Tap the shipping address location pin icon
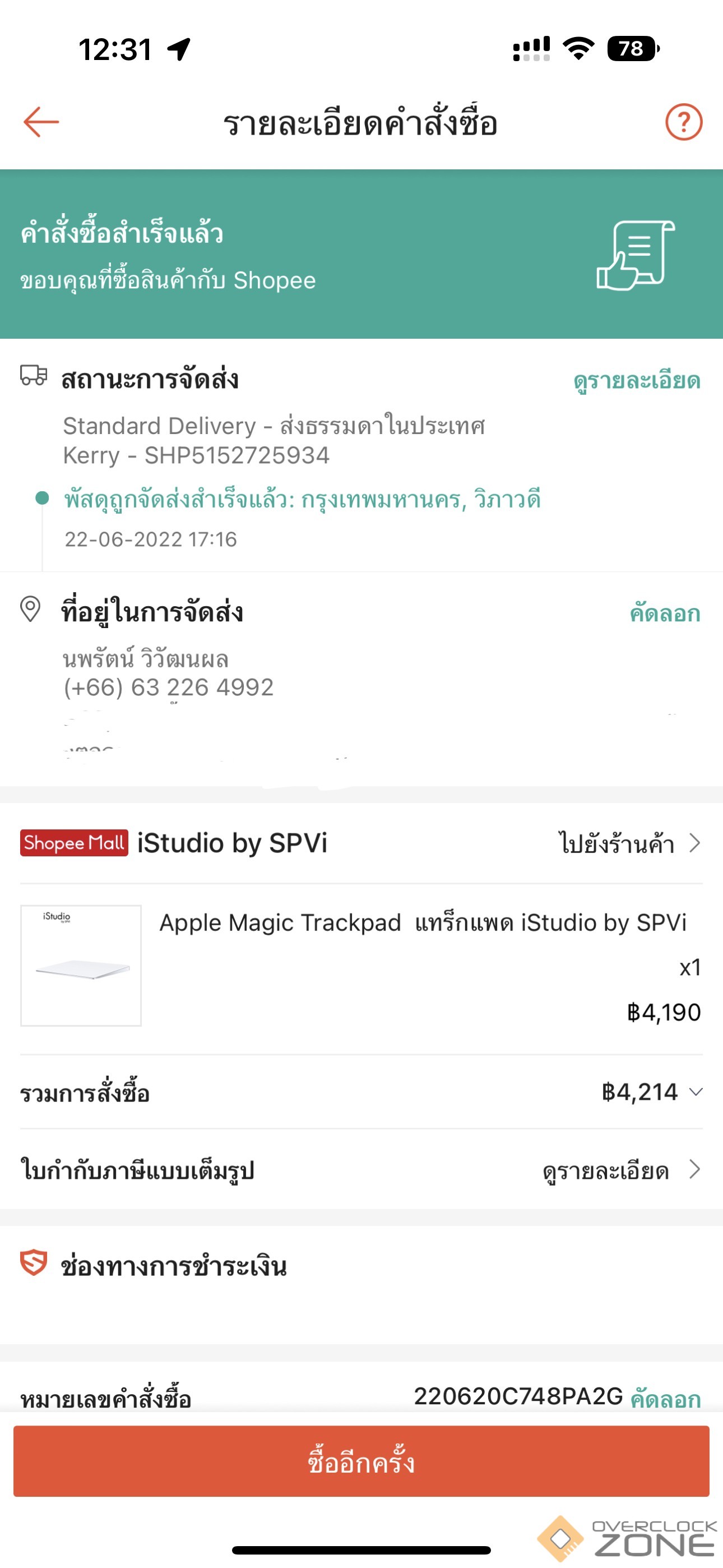Viewport: 723px width, 1568px height. (x=30, y=609)
